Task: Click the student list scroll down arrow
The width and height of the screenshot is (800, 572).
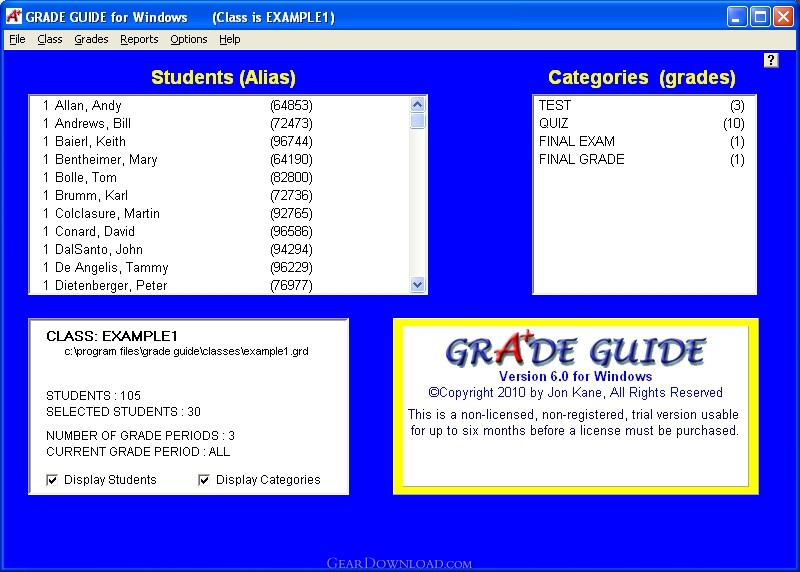Action: tap(417, 285)
